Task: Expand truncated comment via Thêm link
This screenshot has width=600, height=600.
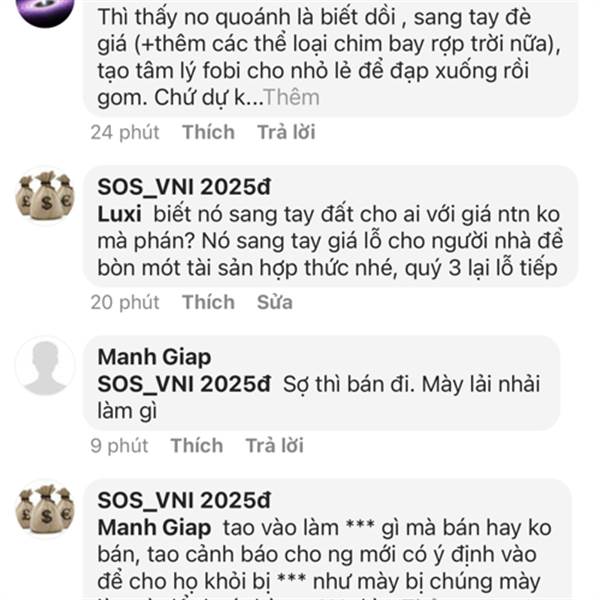Action: [x=292, y=98]
